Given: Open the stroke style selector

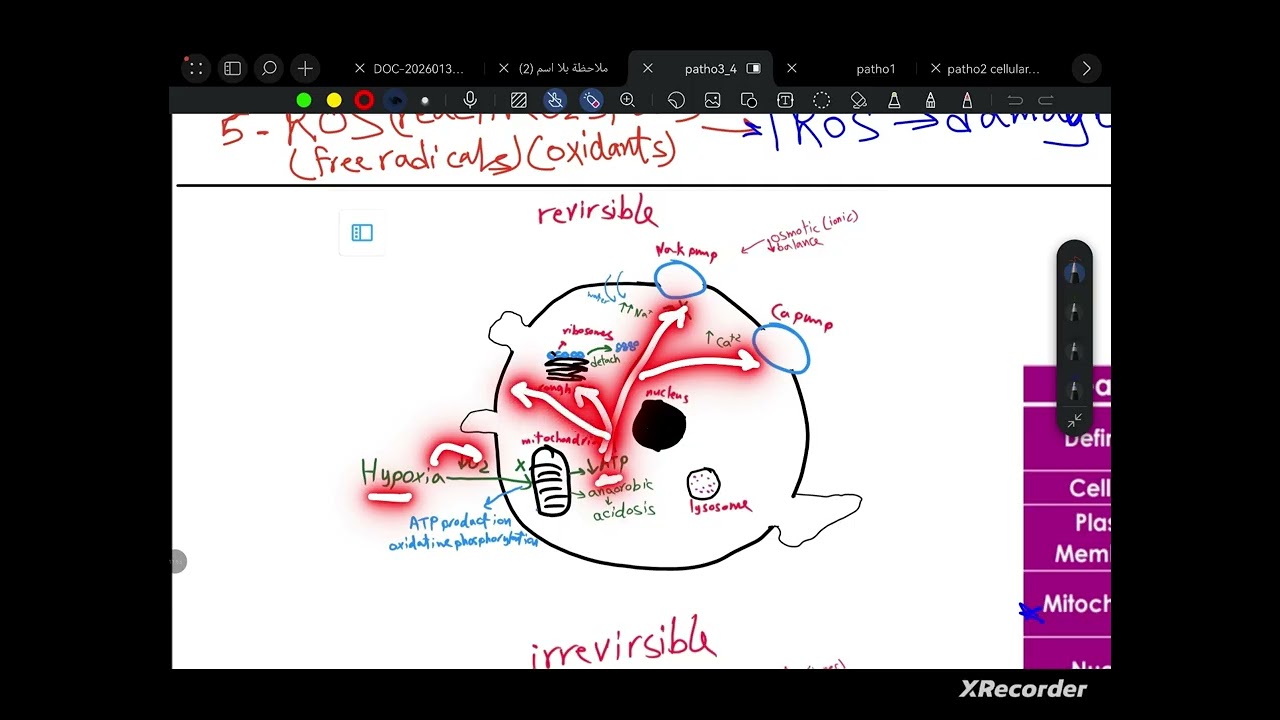Looking at the screenshot, I should pyautogui.click(x=395, y=100).
